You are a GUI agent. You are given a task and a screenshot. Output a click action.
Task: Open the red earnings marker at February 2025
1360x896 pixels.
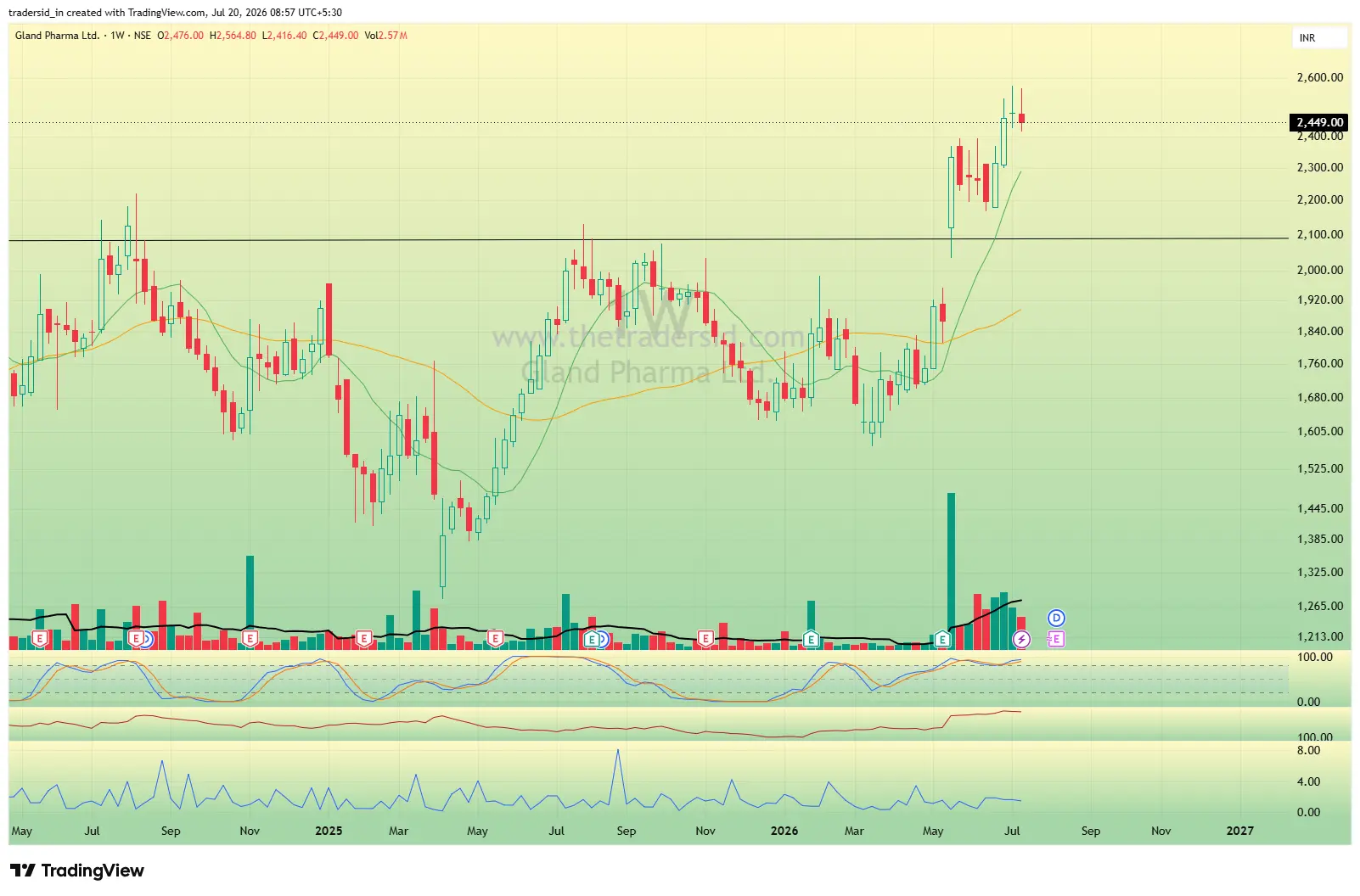point(363,638)
